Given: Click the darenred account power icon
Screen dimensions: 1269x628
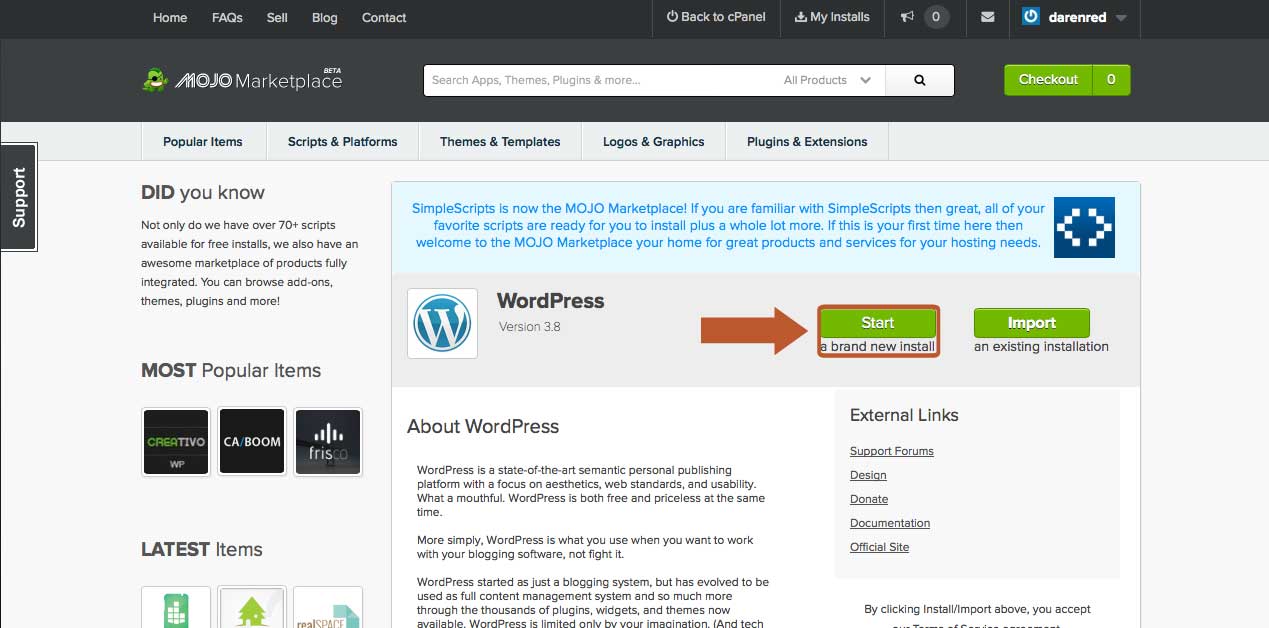Looking at the screenshot, I should pyautogui.click(x=1031, y=17).
